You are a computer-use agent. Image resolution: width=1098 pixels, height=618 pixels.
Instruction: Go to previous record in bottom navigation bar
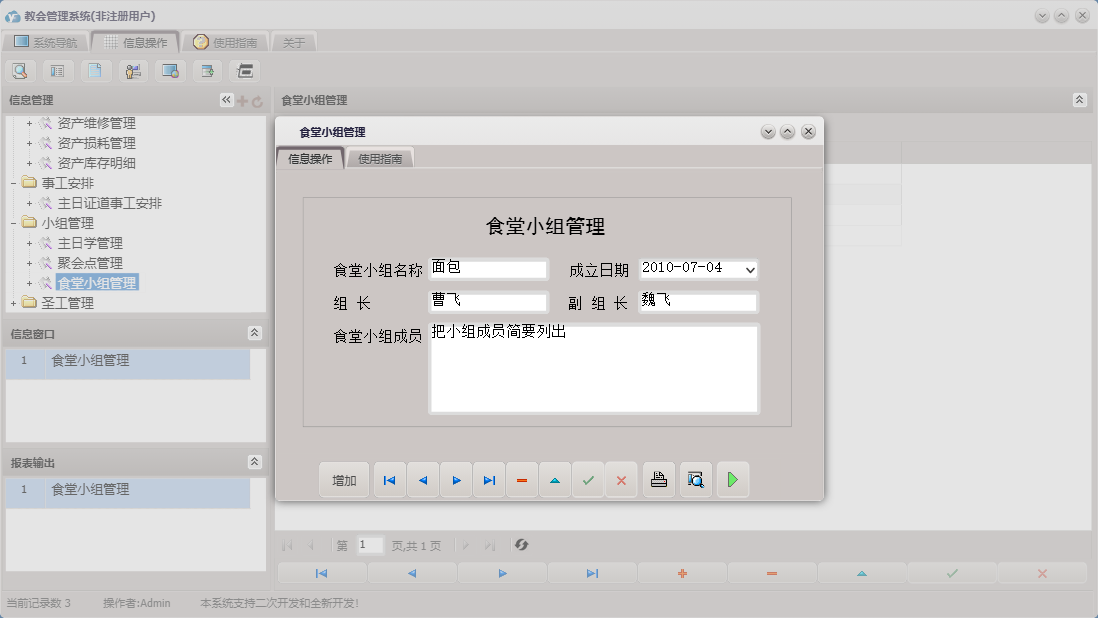point(412,573)
